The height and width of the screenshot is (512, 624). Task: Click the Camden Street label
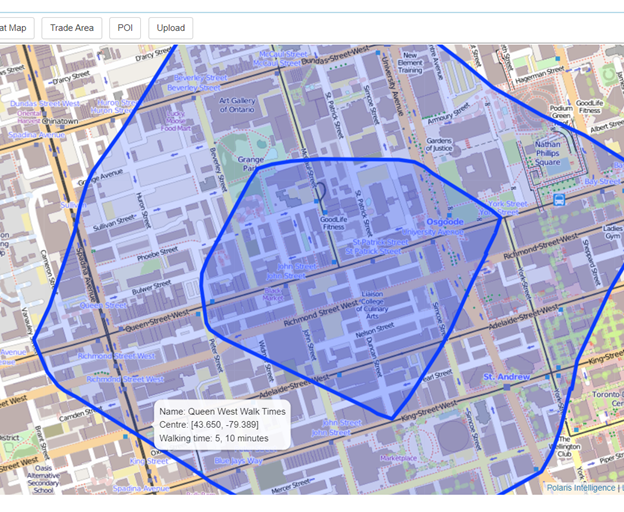coord(80,415)
